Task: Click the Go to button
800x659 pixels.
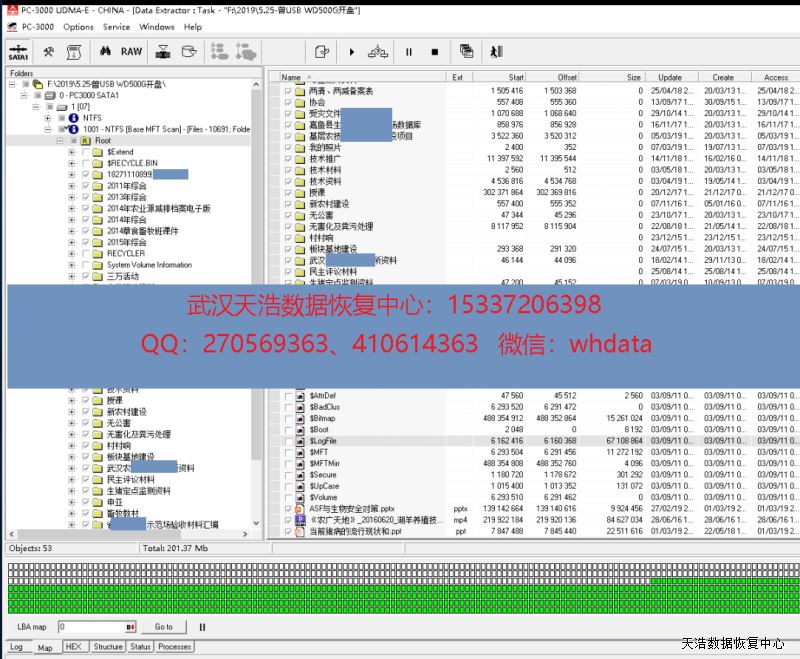Action: click(163, 627)
